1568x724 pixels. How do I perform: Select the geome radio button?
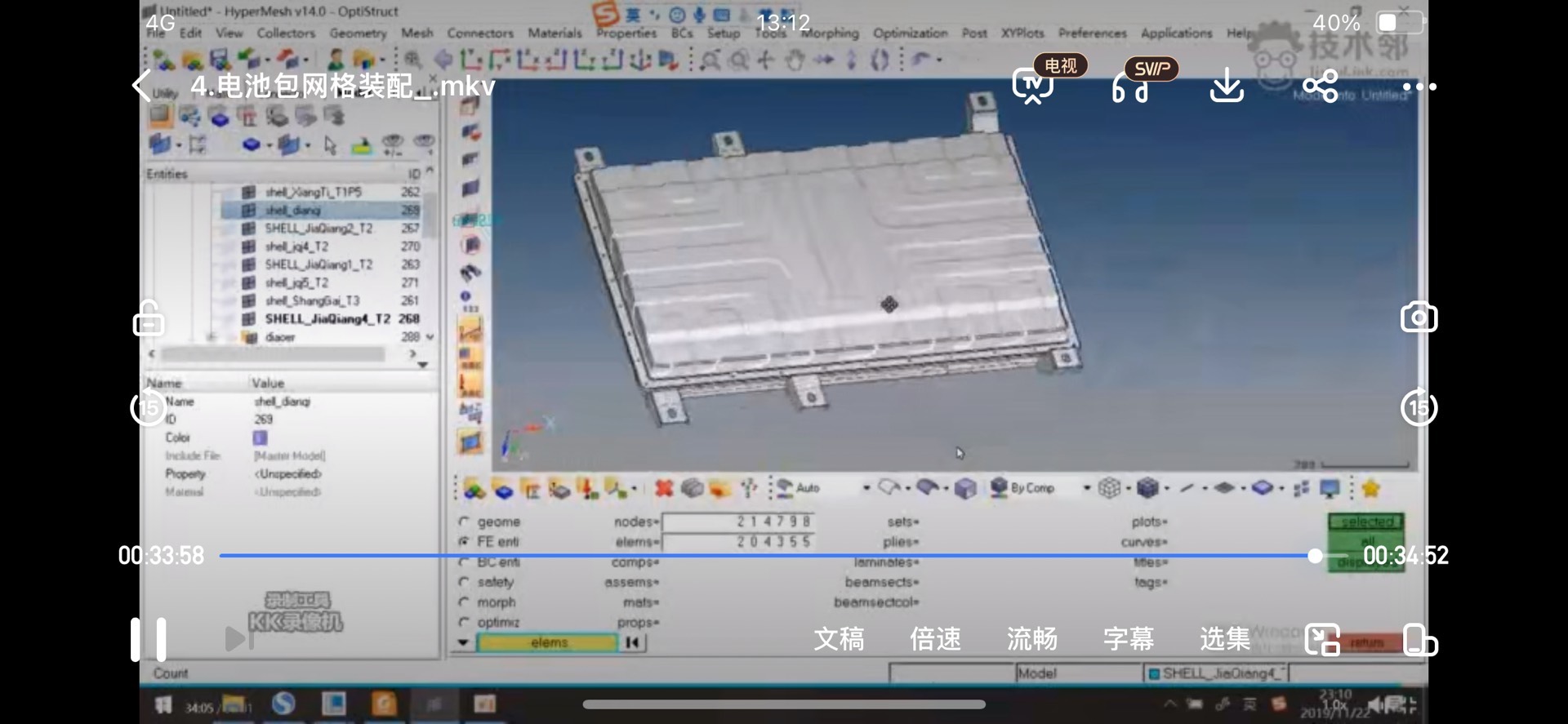click(464, 522)
